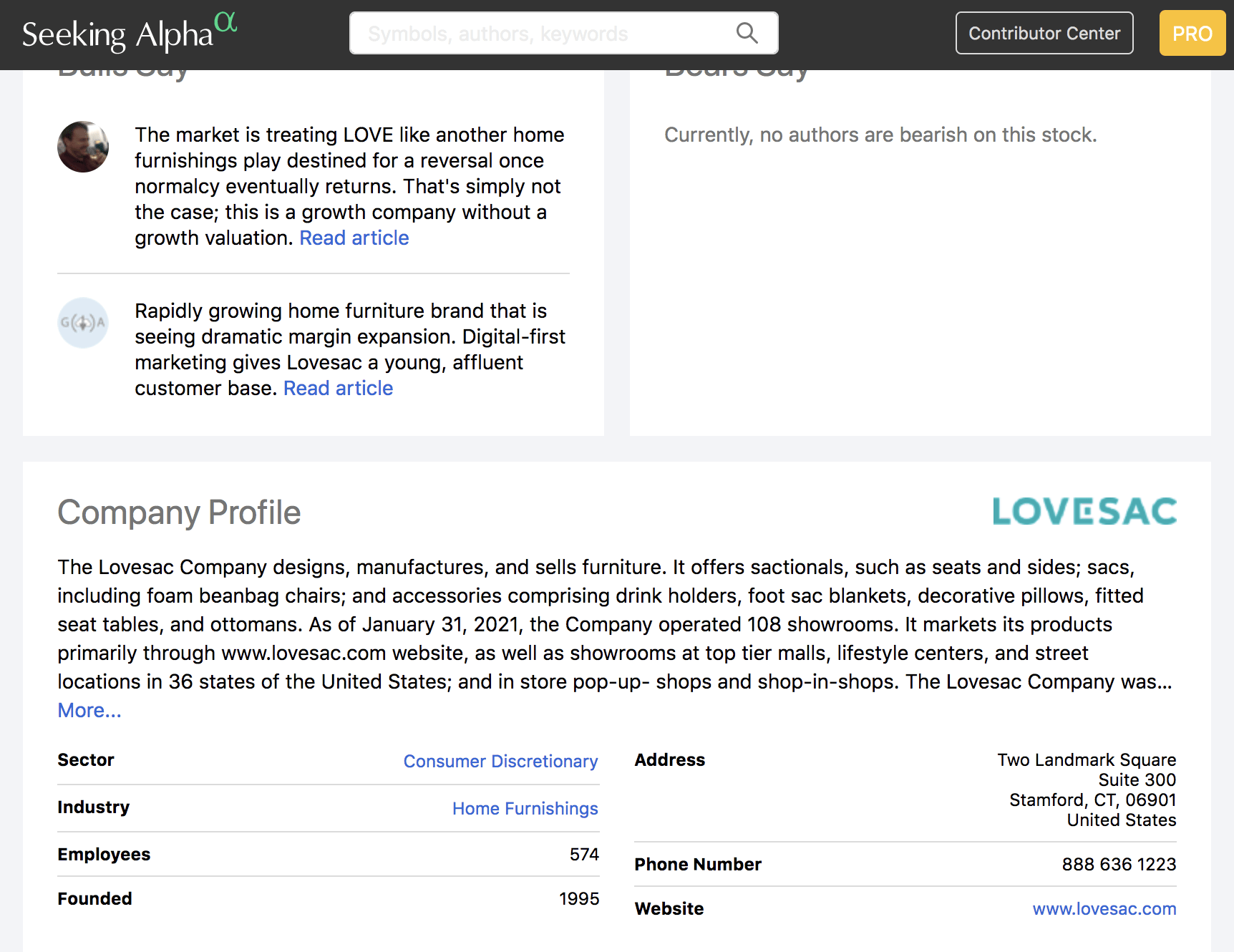Click the yellow PRO button
This screenshot has height=952, width=1234.
click(1192, 34)
